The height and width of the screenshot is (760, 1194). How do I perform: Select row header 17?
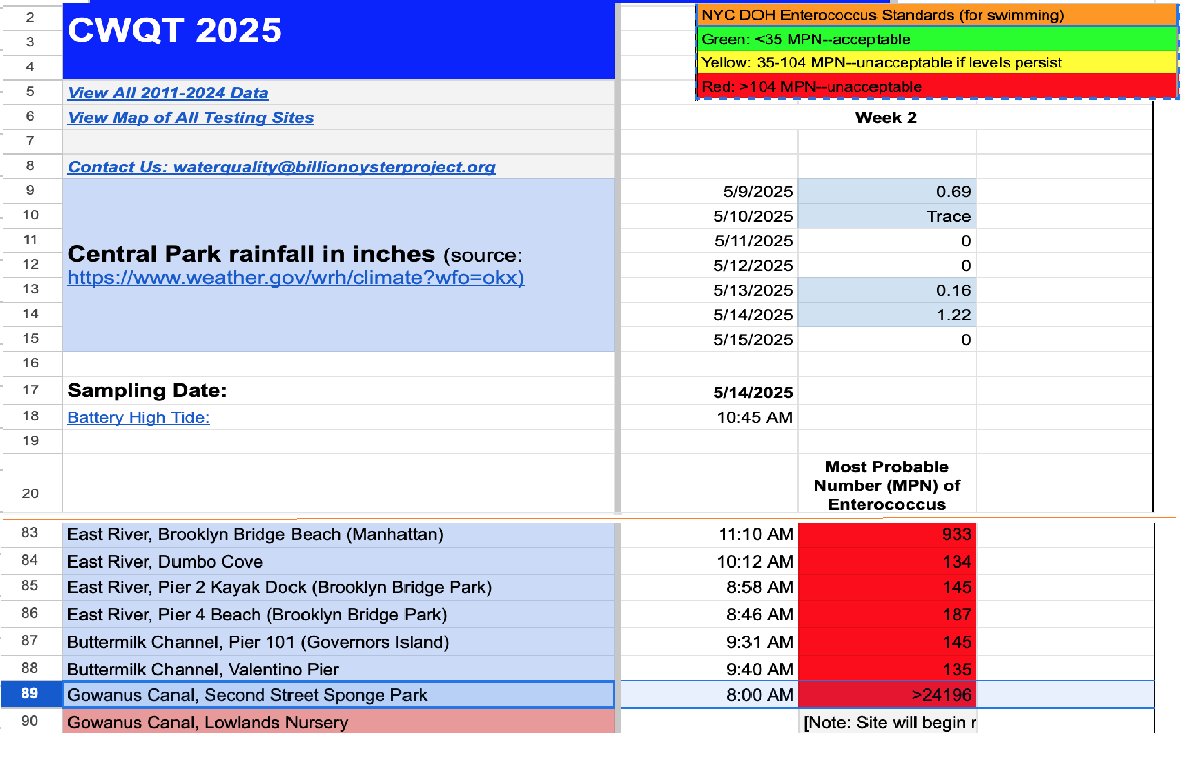[30, 390]
